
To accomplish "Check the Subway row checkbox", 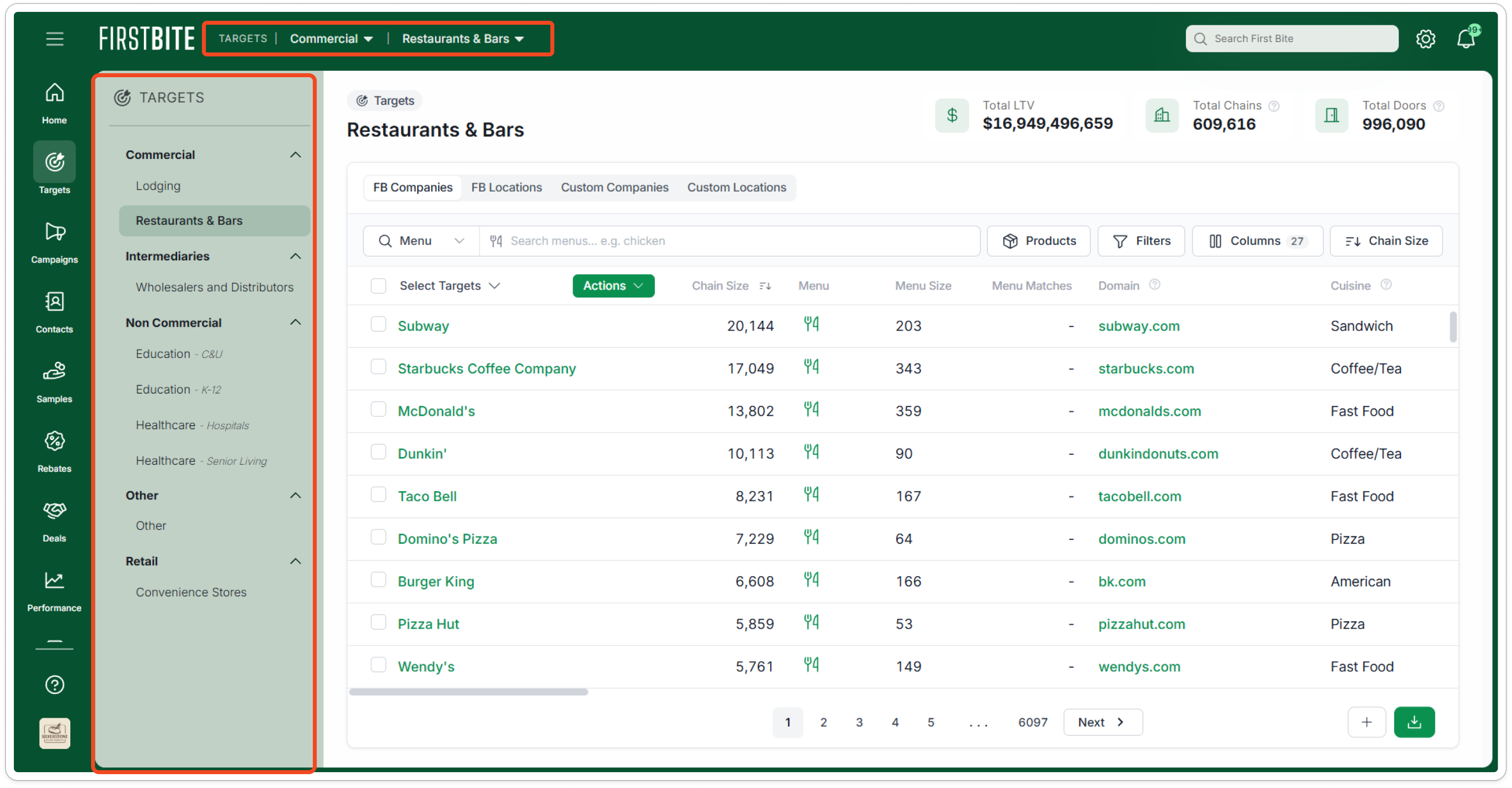I will coord(379,324).
